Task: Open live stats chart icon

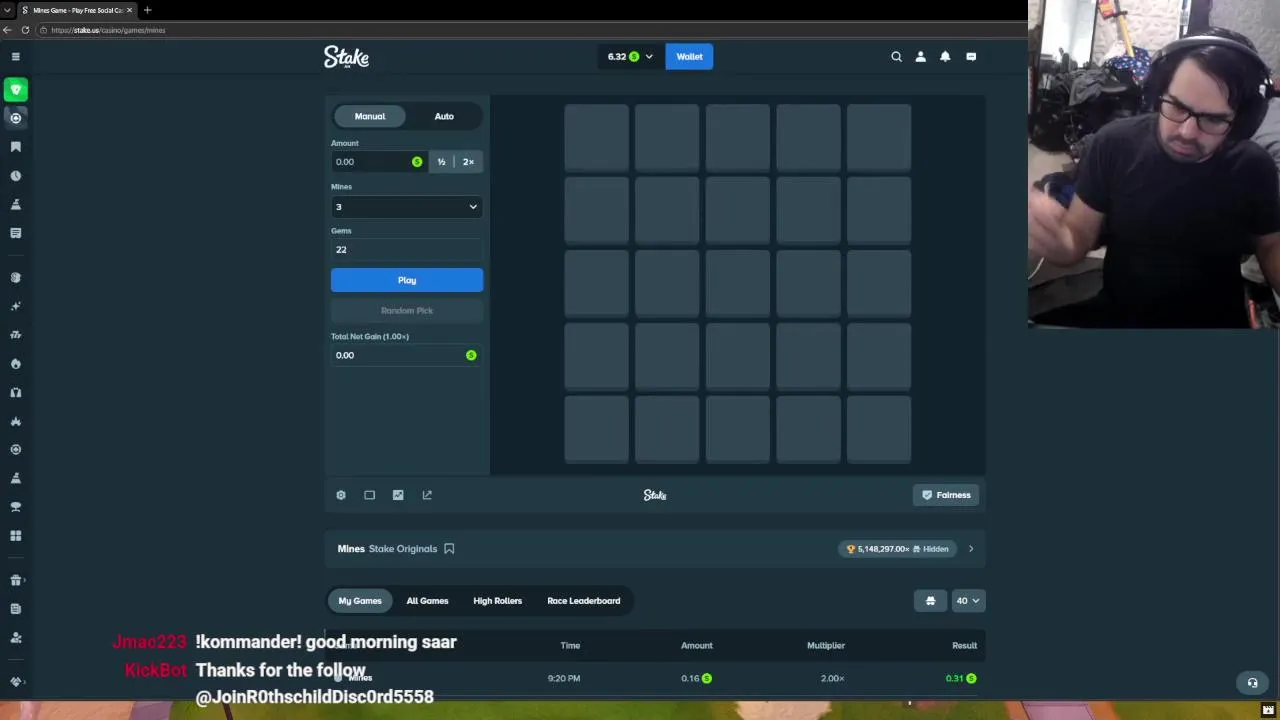Action: [398, 495]
